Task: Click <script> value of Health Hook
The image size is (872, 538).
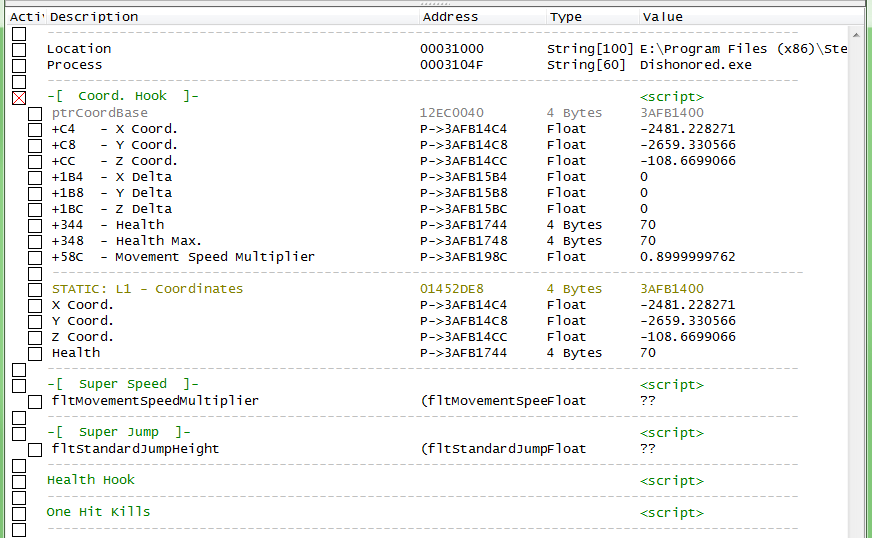Action: coord(672,481)
